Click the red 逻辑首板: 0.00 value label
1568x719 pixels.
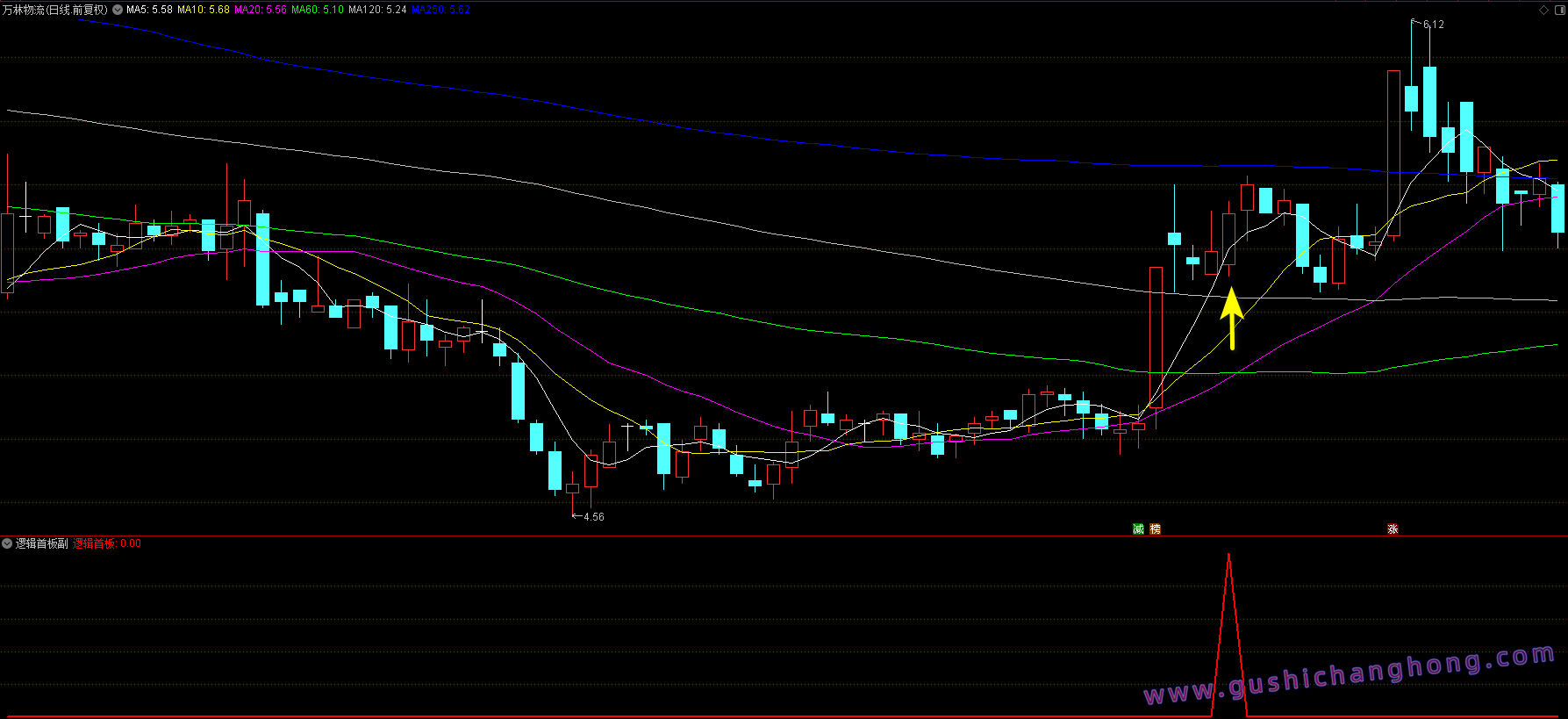pyautogui.click(x=106, y=543)
